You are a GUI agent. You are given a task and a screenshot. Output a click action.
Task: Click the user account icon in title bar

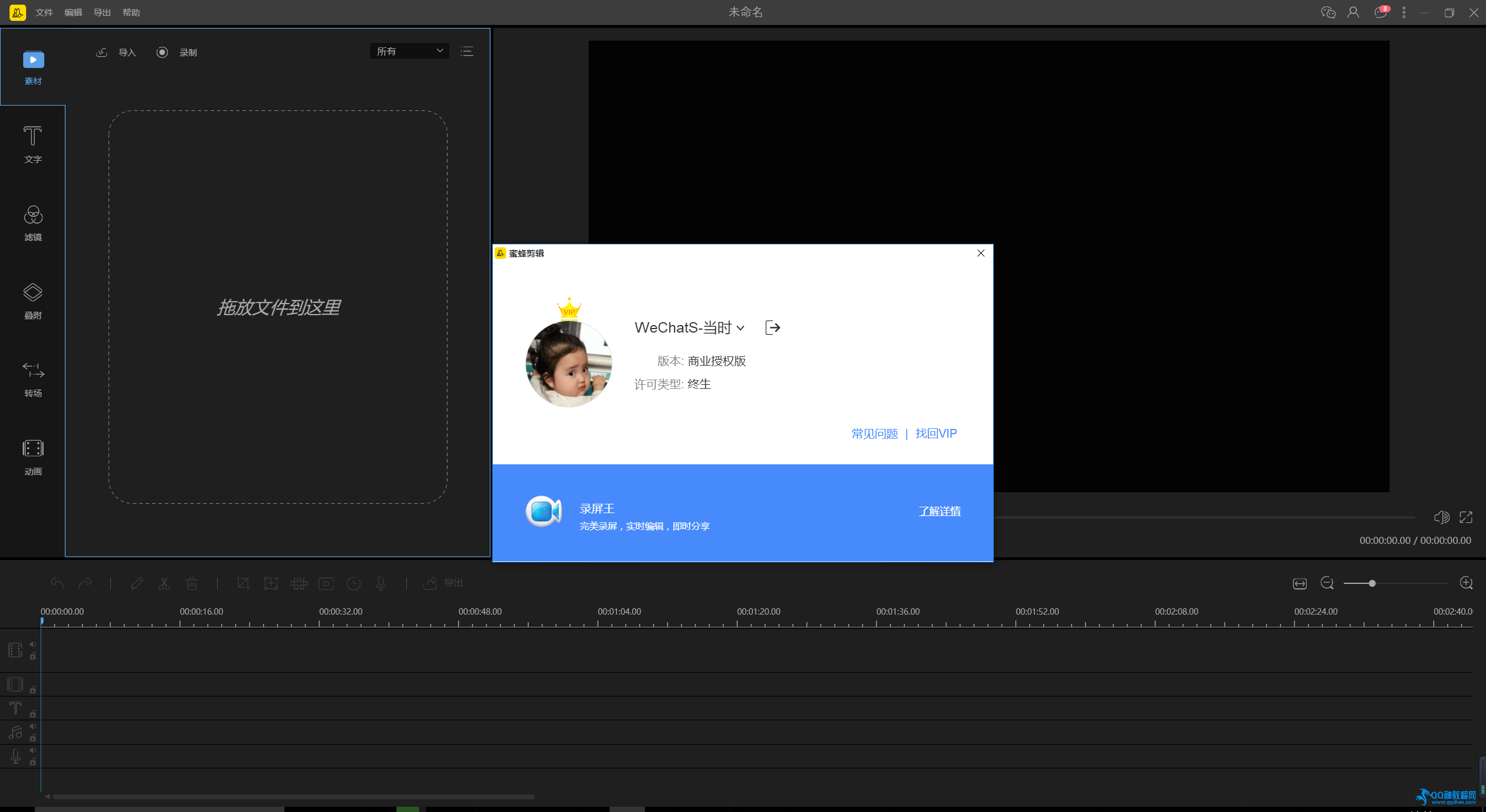click(x=1353, y=12)
